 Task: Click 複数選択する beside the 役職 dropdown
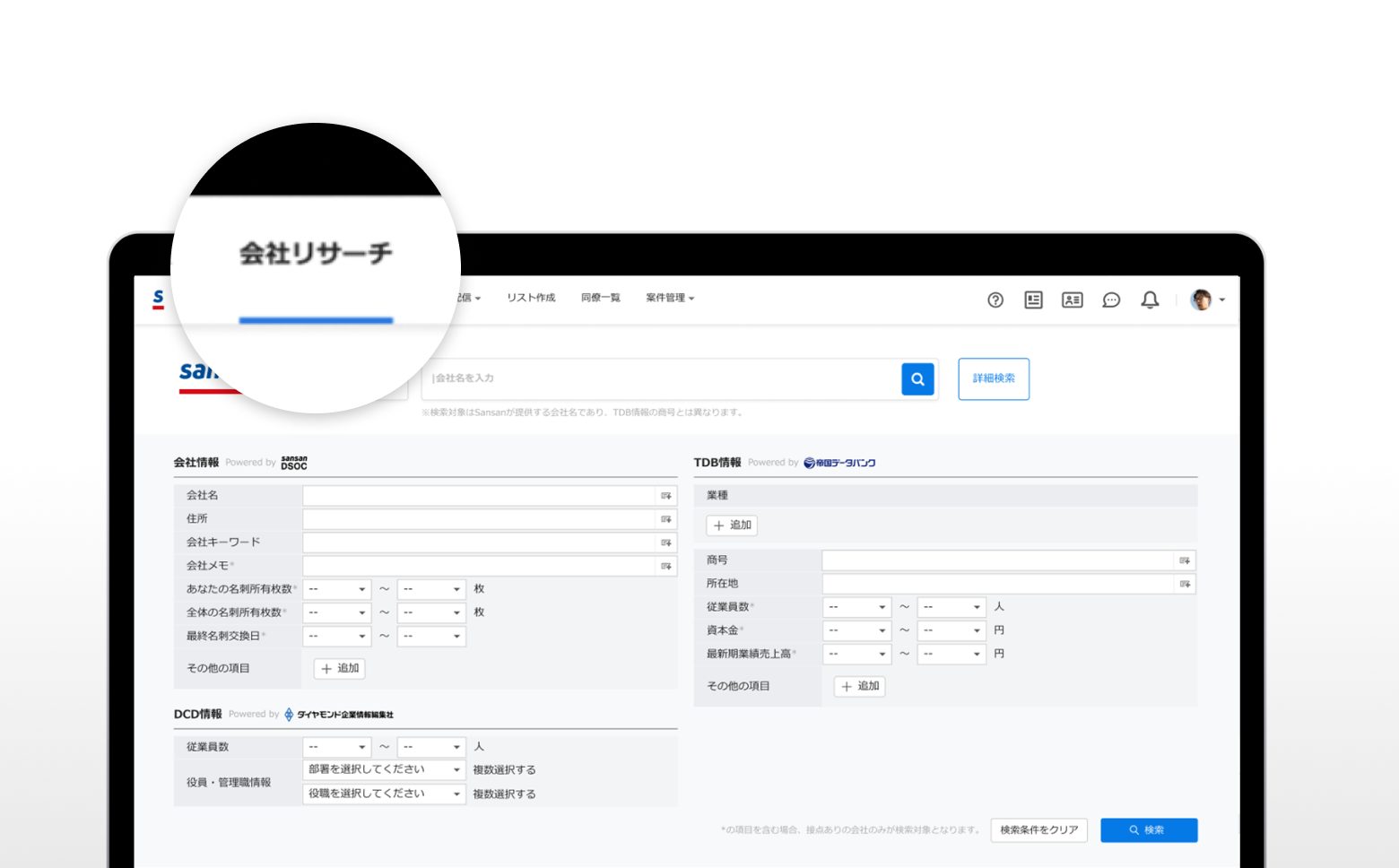click(x=504, y=794)
